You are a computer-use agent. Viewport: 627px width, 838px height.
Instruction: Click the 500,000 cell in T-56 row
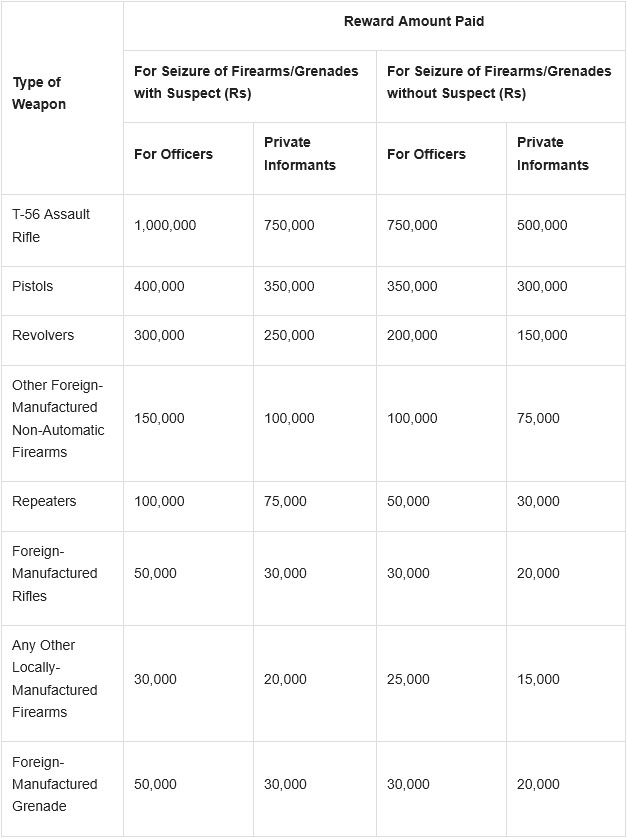(x=541, y=226)
